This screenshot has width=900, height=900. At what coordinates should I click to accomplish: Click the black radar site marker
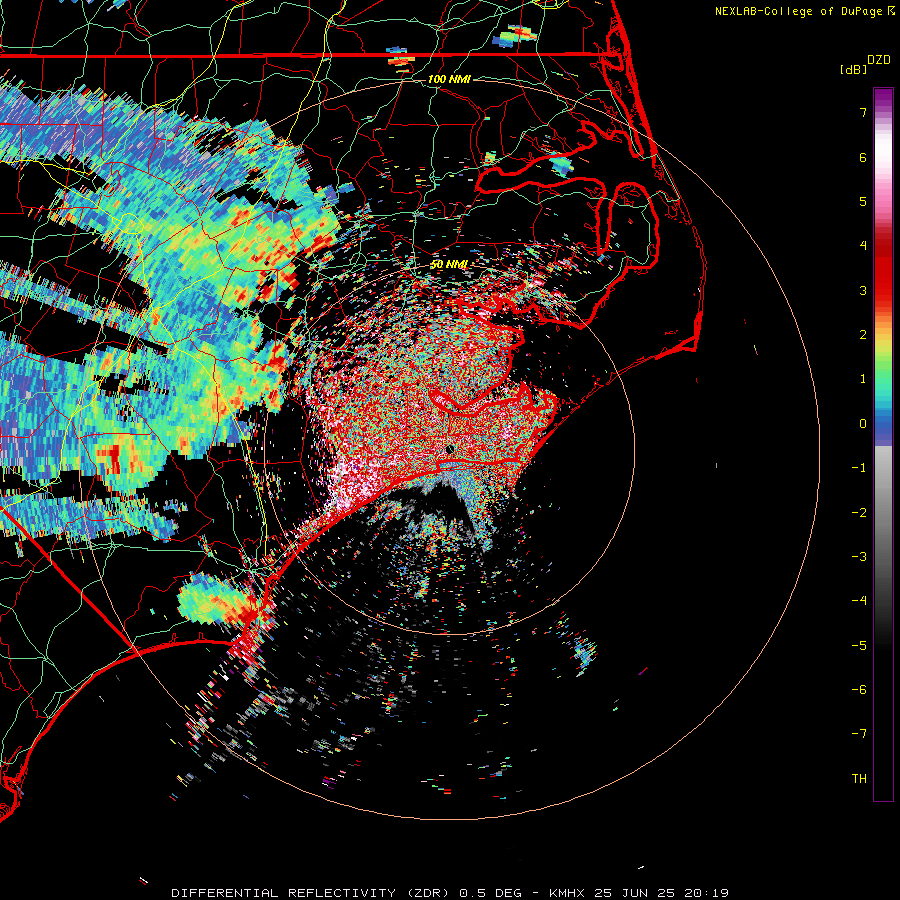coord(450,449)
